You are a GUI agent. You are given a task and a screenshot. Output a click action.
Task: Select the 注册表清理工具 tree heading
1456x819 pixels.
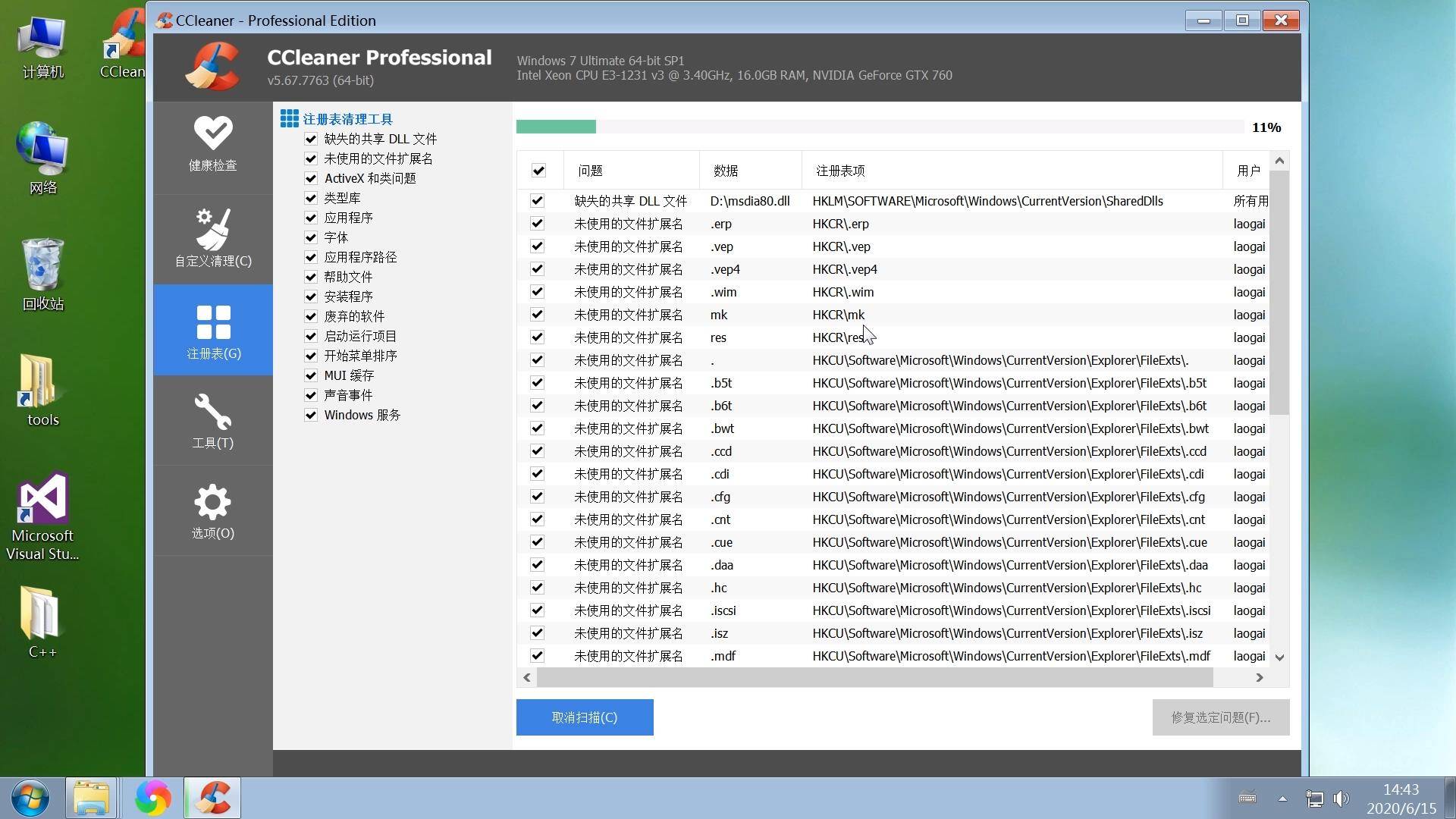[x=348, y=119]
